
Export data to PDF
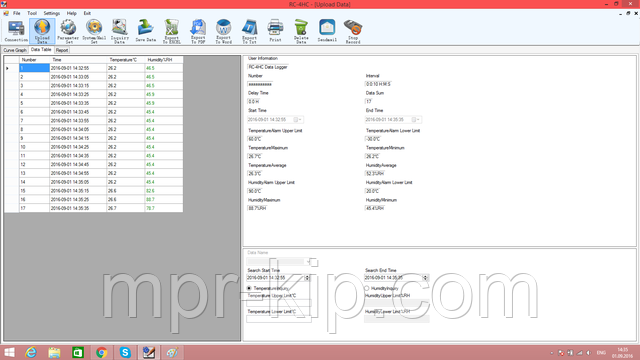[198, 31]
